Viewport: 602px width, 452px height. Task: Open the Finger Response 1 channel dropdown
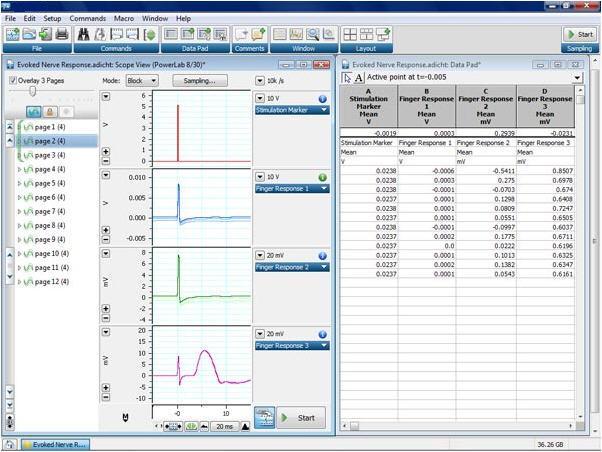pos(292,189)
